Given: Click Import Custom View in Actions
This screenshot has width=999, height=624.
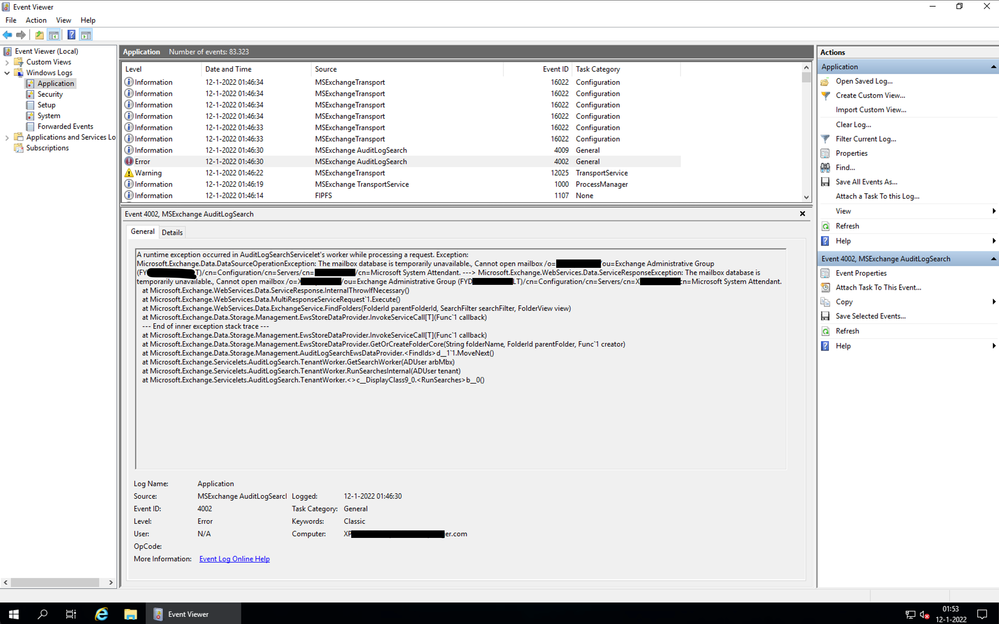Looking at the screenshot, I should 870,110.
